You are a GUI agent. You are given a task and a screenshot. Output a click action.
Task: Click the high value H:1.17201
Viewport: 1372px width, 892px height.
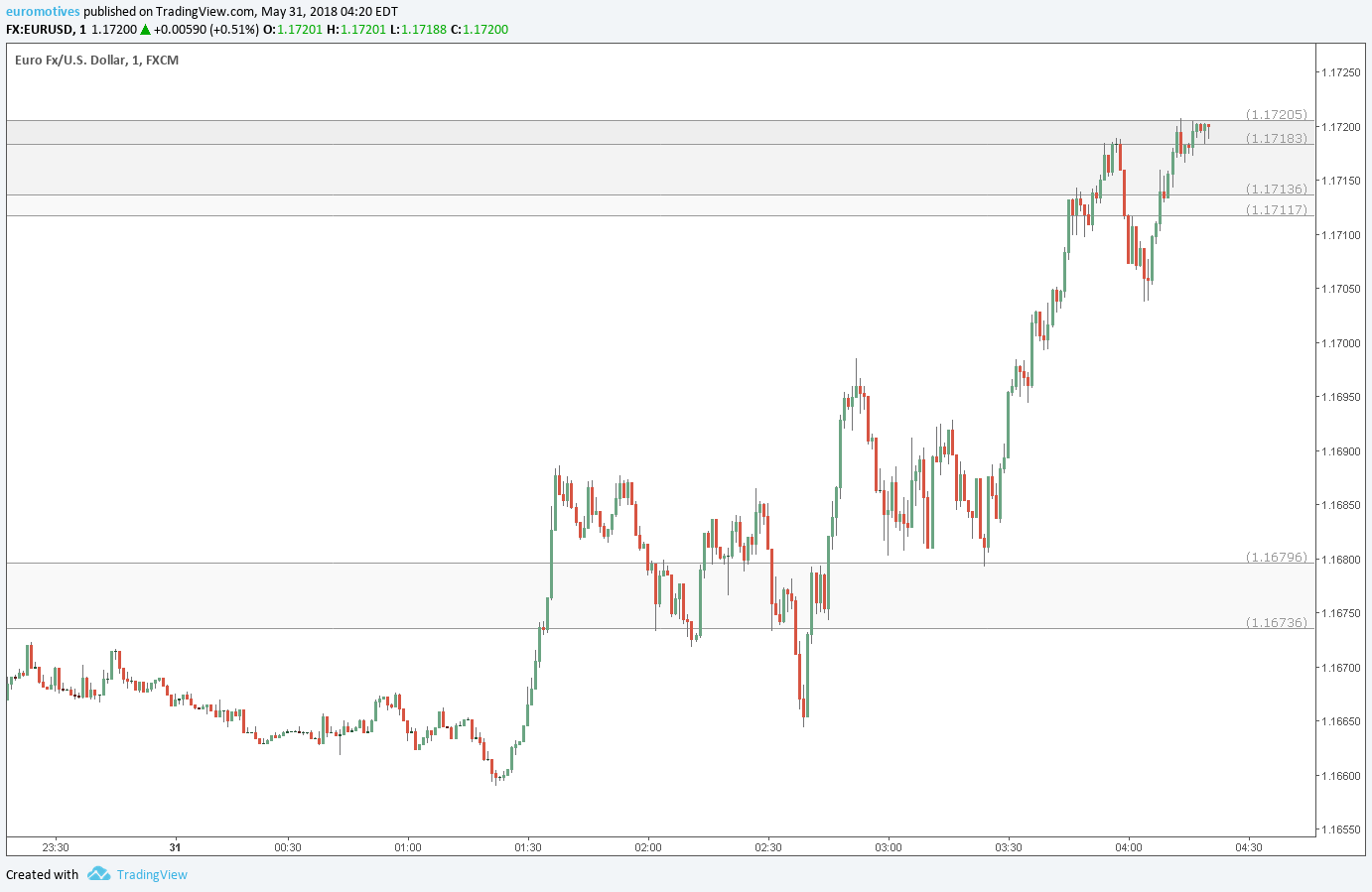pyautogui.click(x=356, y=30)
